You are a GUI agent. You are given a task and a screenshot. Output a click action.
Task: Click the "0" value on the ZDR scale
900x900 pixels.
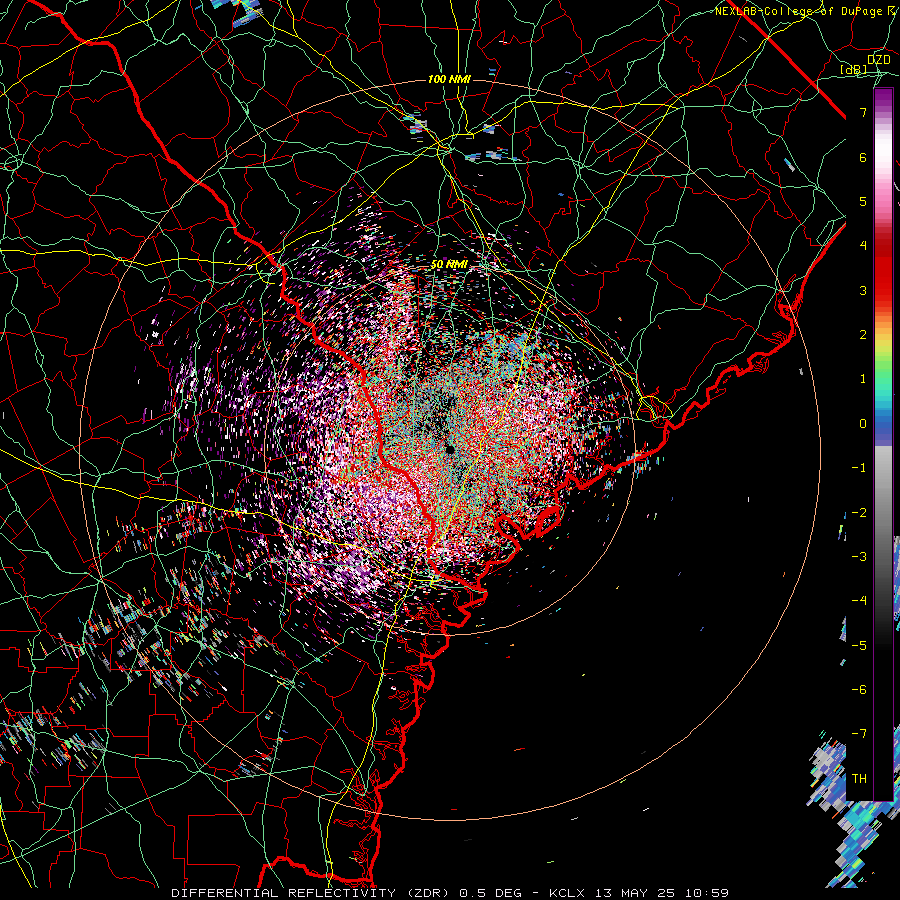[x=863, y=424]
